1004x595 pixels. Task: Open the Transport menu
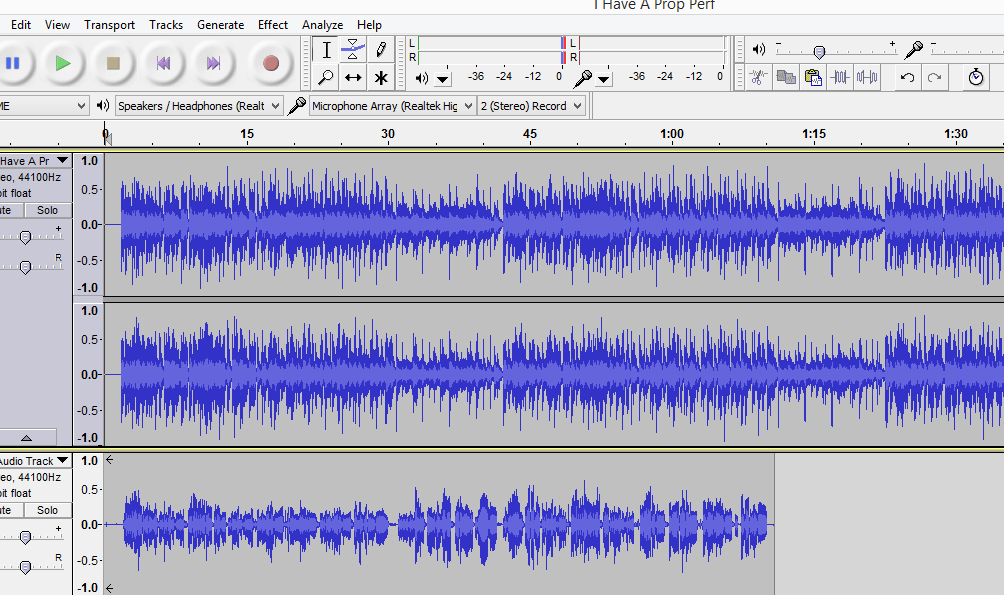click(109, 24)
